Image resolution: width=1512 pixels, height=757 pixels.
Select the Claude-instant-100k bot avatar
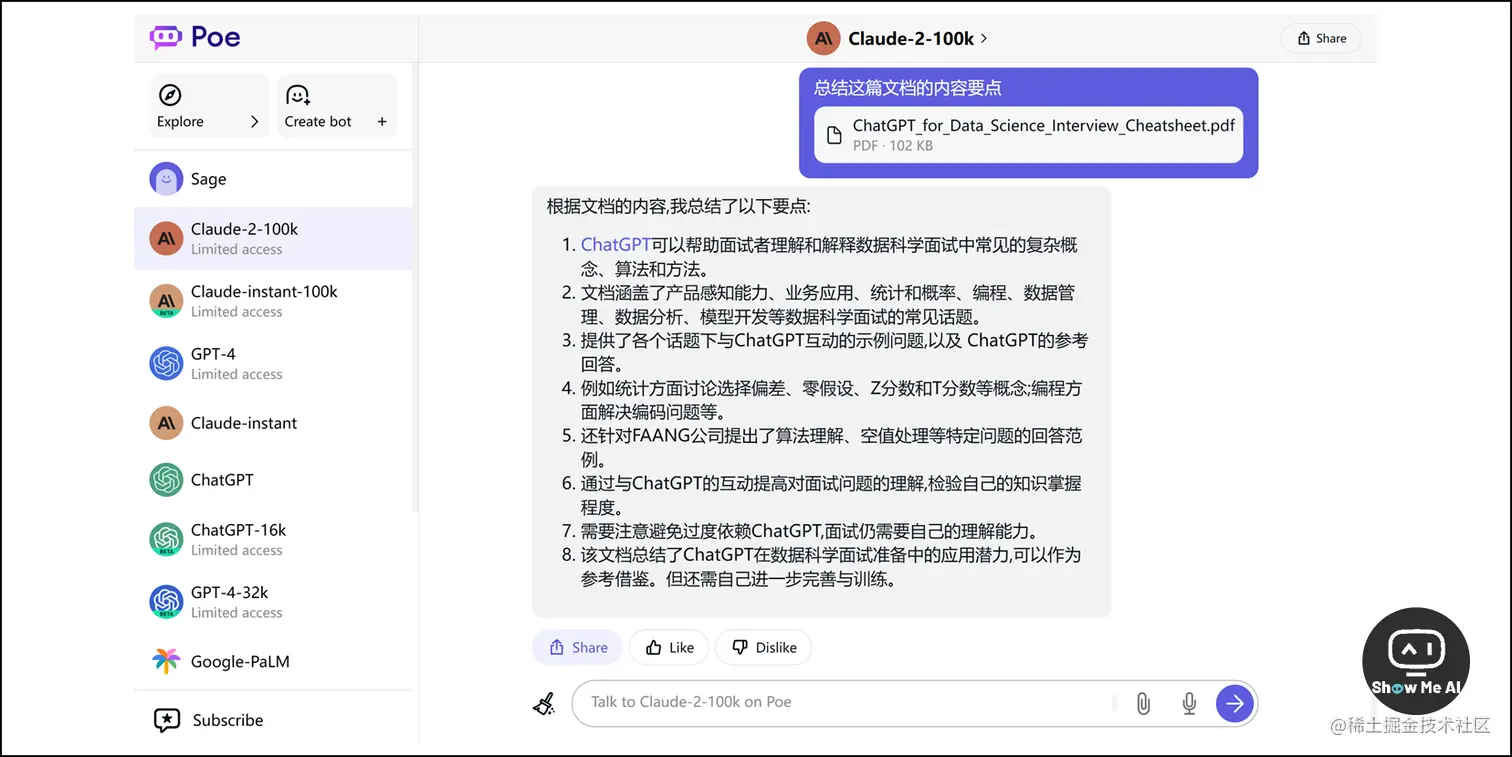click(166, 301)
